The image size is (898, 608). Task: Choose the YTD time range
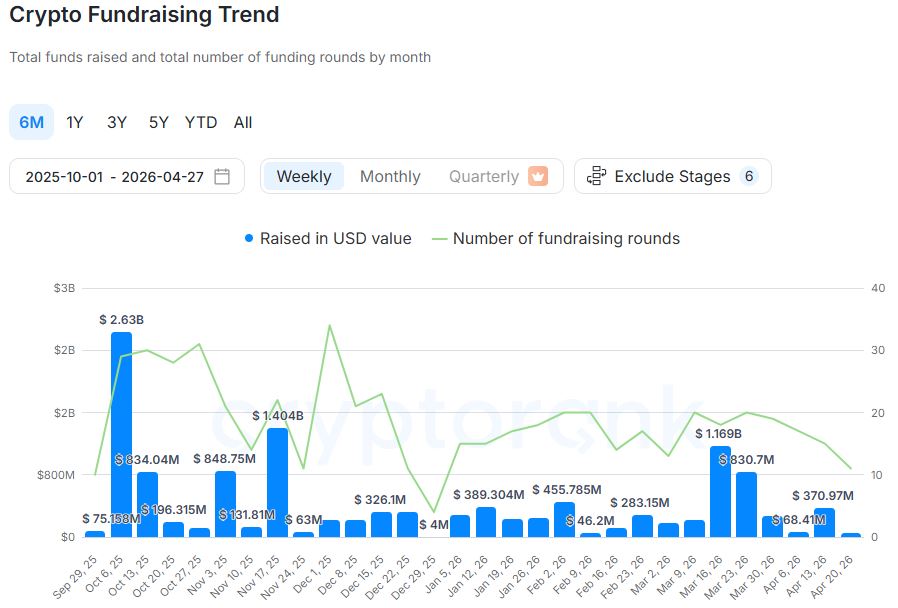tap(201, 122)
